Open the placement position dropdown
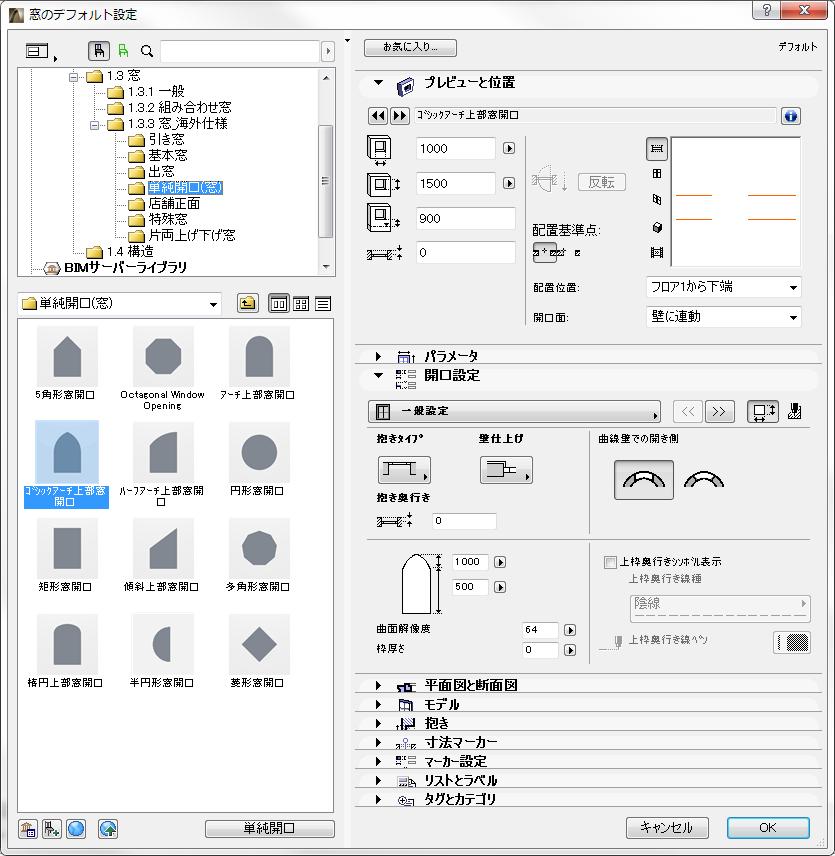This screenshot has width=835, height=856. [723, 287]
